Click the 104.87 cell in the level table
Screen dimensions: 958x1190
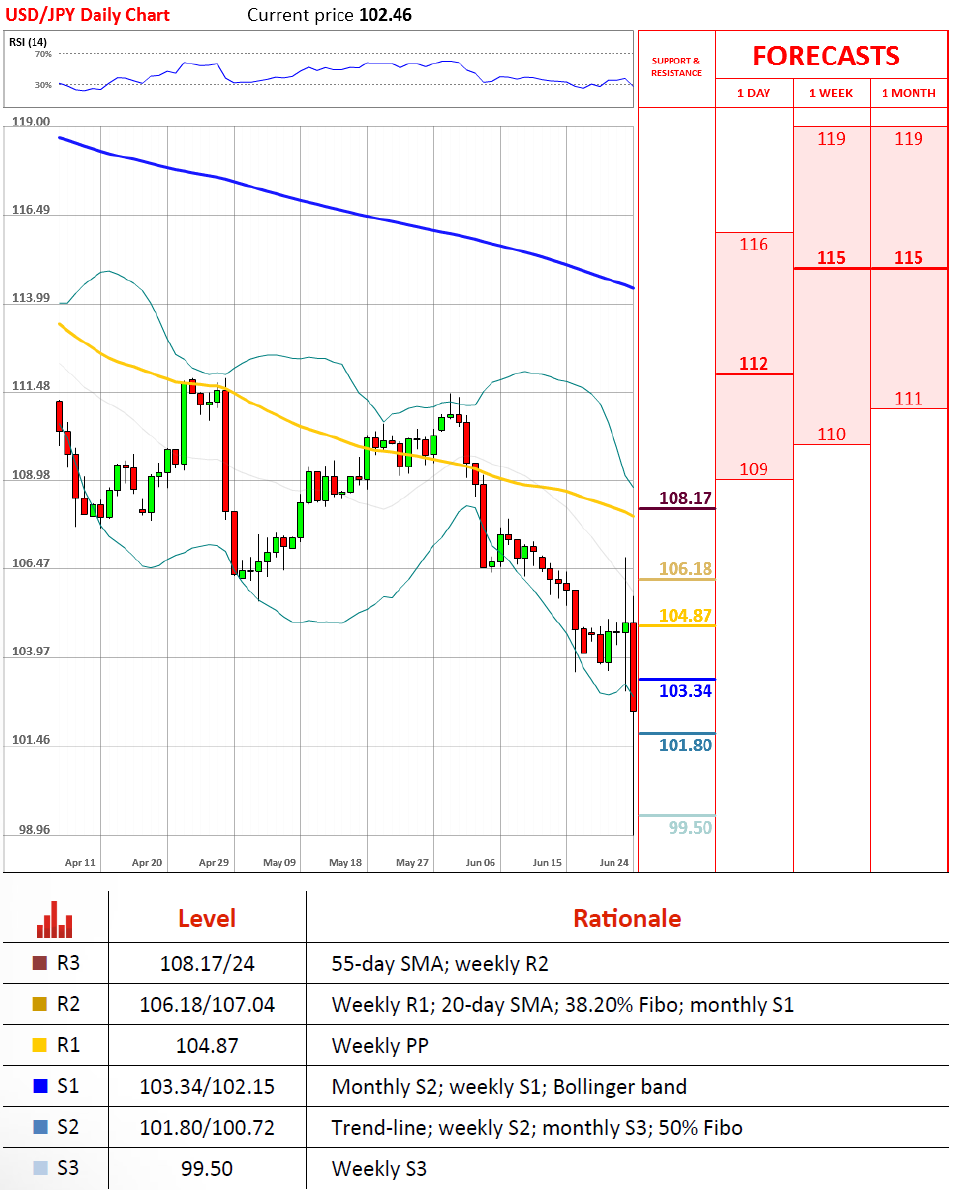[207, 1046]
